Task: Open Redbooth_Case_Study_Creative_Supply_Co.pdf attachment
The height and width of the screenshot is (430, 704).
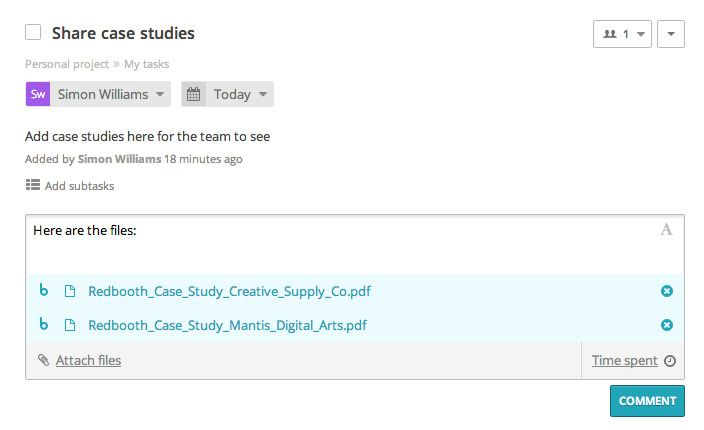Action: pyautogui.click(x=230, y=292)
